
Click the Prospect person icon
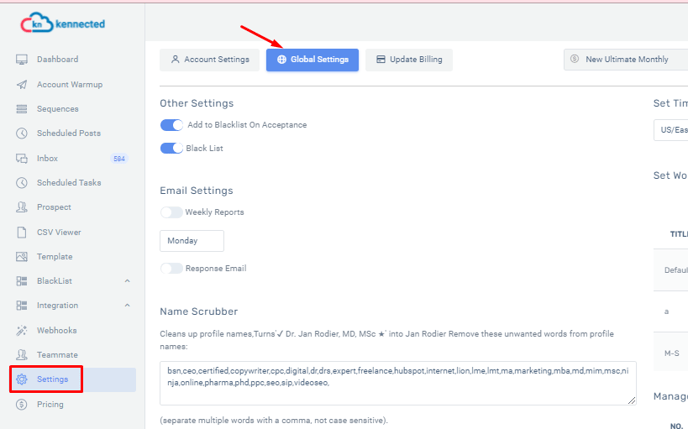(x=22, y=207)
